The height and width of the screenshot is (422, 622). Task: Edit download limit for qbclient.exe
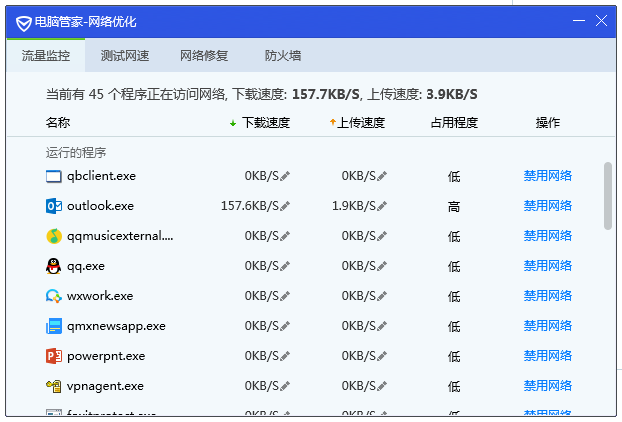point(285,176)
